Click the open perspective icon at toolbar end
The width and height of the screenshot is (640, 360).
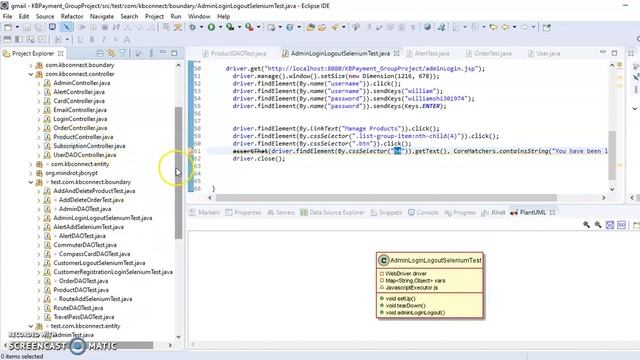coord(547,27)
